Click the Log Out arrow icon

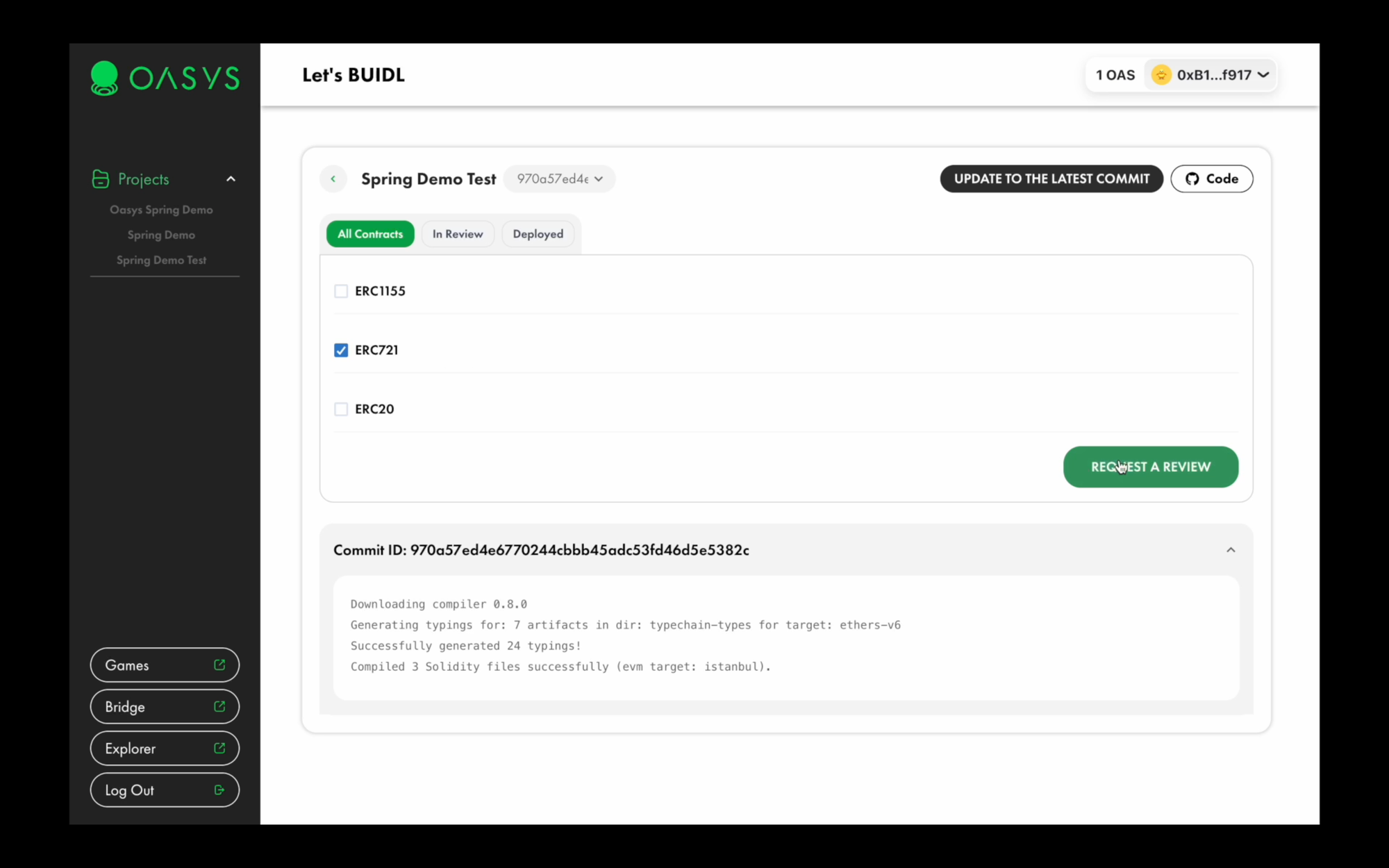point(220,790)
